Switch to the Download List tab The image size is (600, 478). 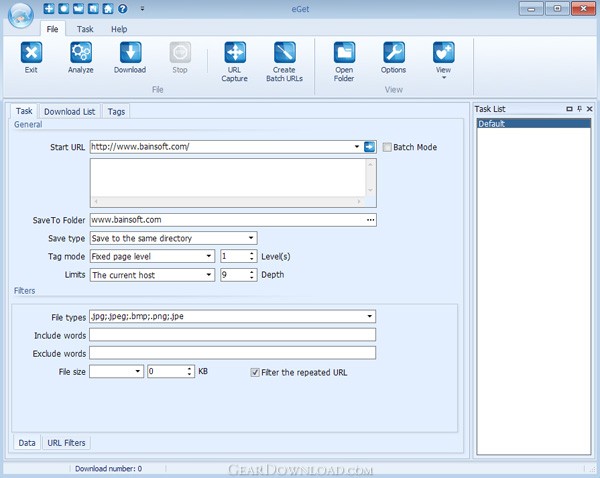[69, 112]
